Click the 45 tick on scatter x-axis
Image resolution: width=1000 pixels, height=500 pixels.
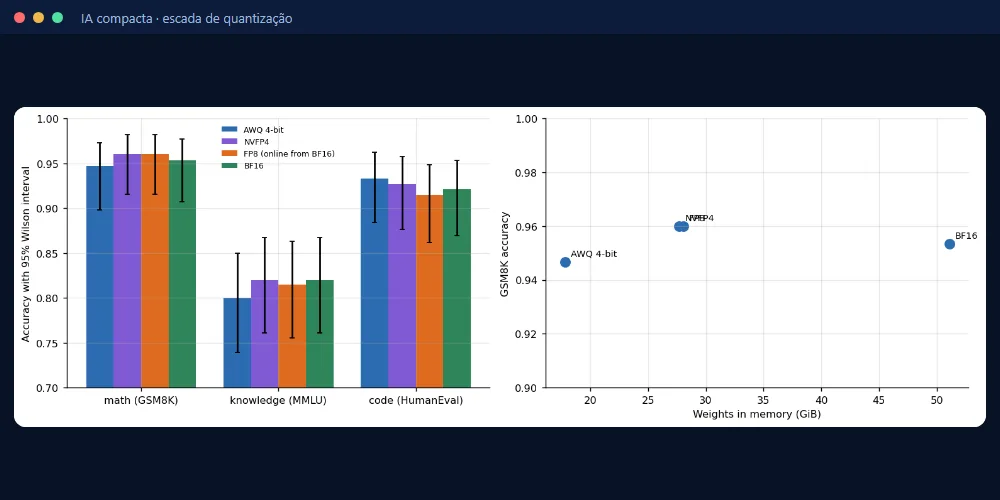tap(879, 400)
